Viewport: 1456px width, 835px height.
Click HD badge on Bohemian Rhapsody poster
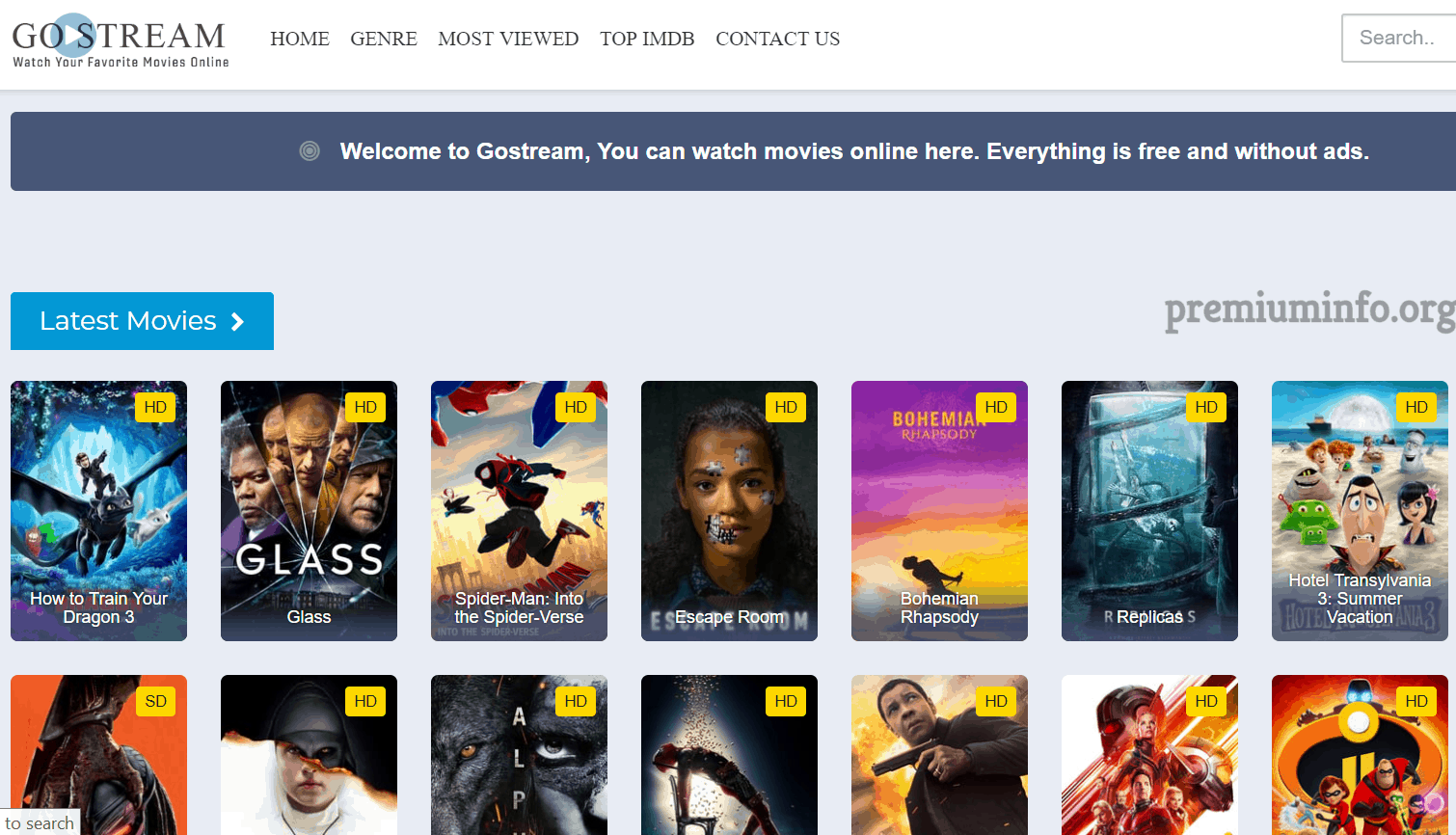996,407
